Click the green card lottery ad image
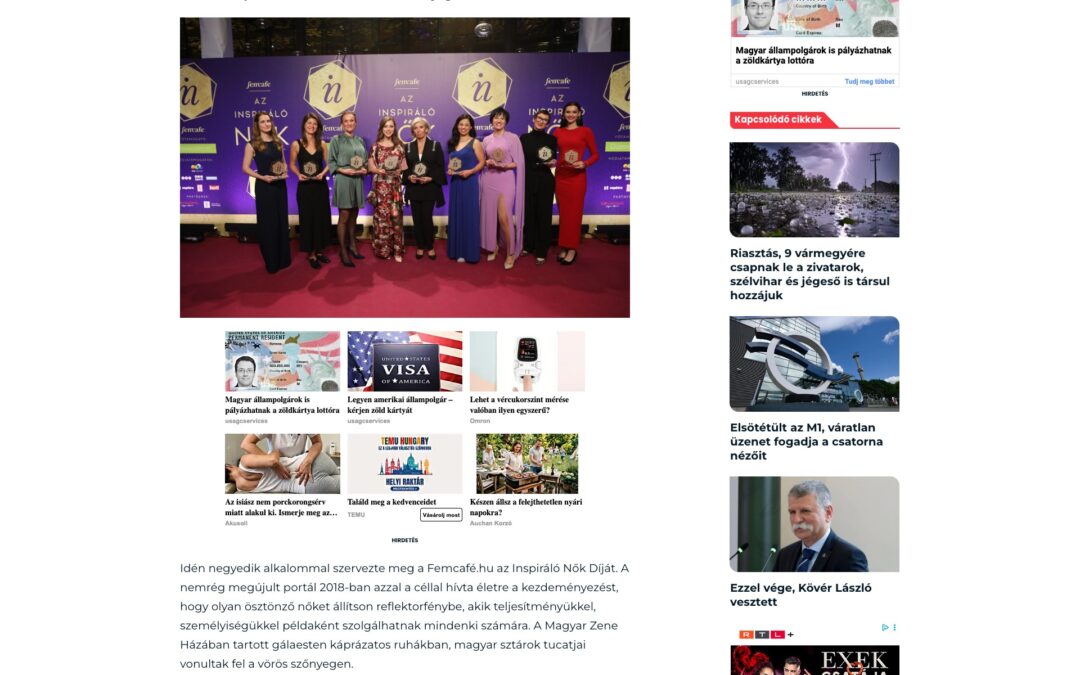The height and width of the screenshot is (675, 1080). click(282, 362)
